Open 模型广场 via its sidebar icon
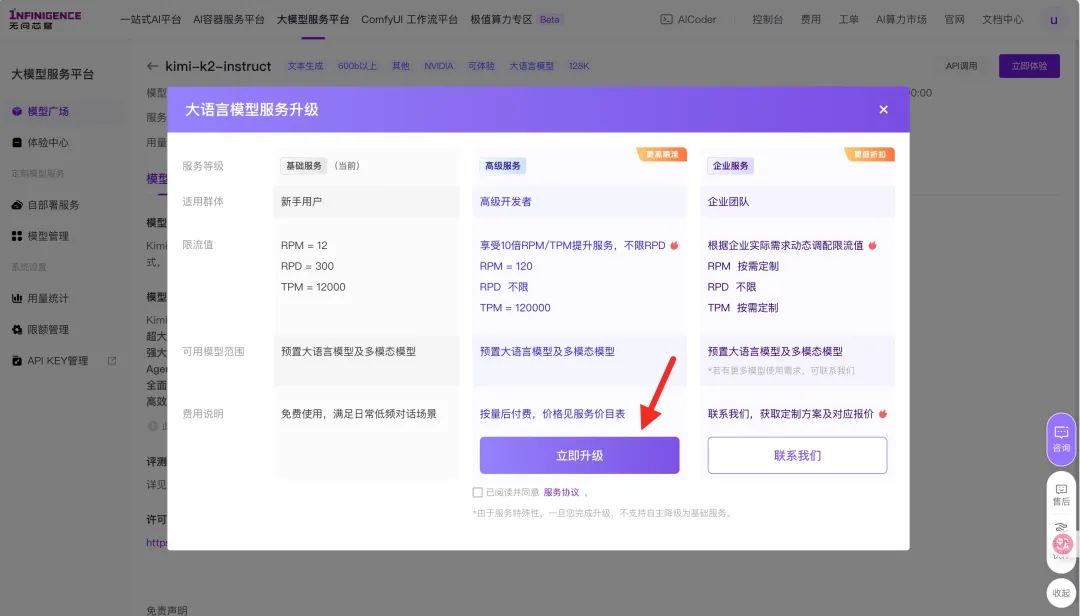The image size is (1080, 616). coord(17,111)
